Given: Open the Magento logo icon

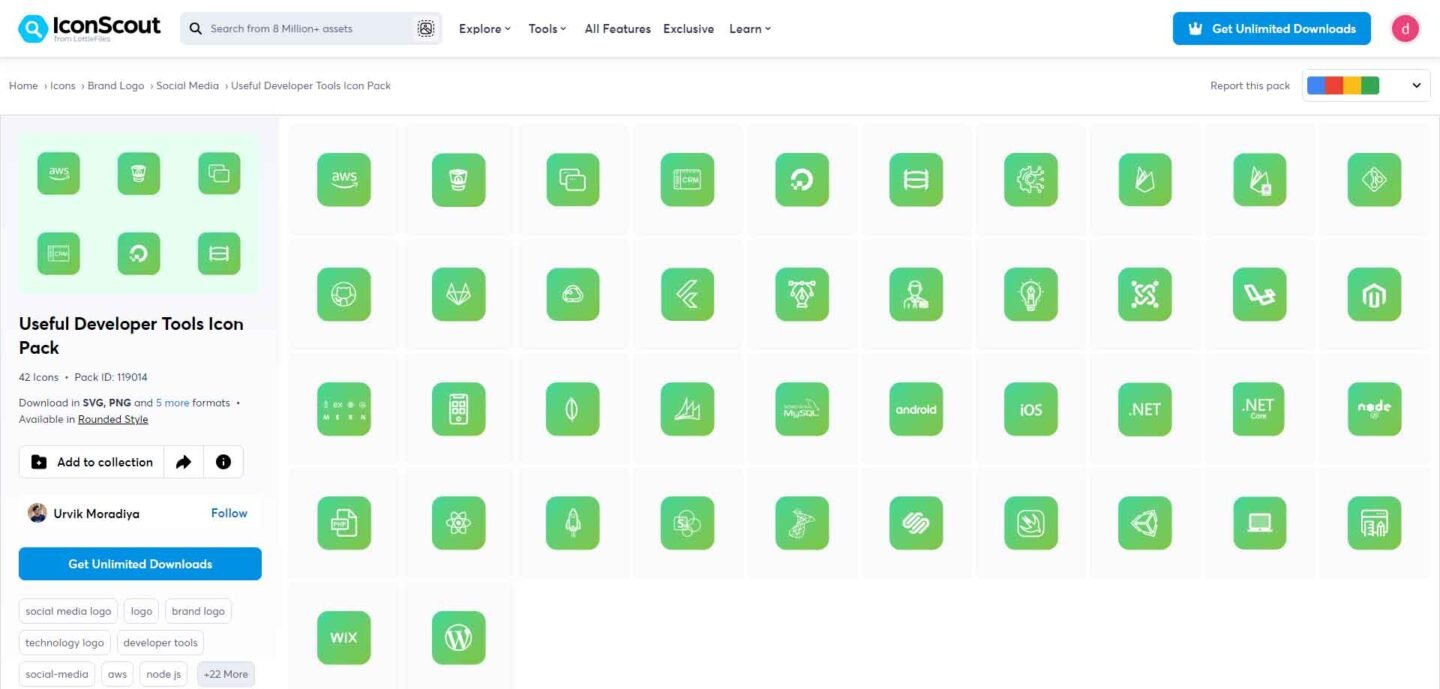Looking at the screenshot, I should tap(1374, 294).
